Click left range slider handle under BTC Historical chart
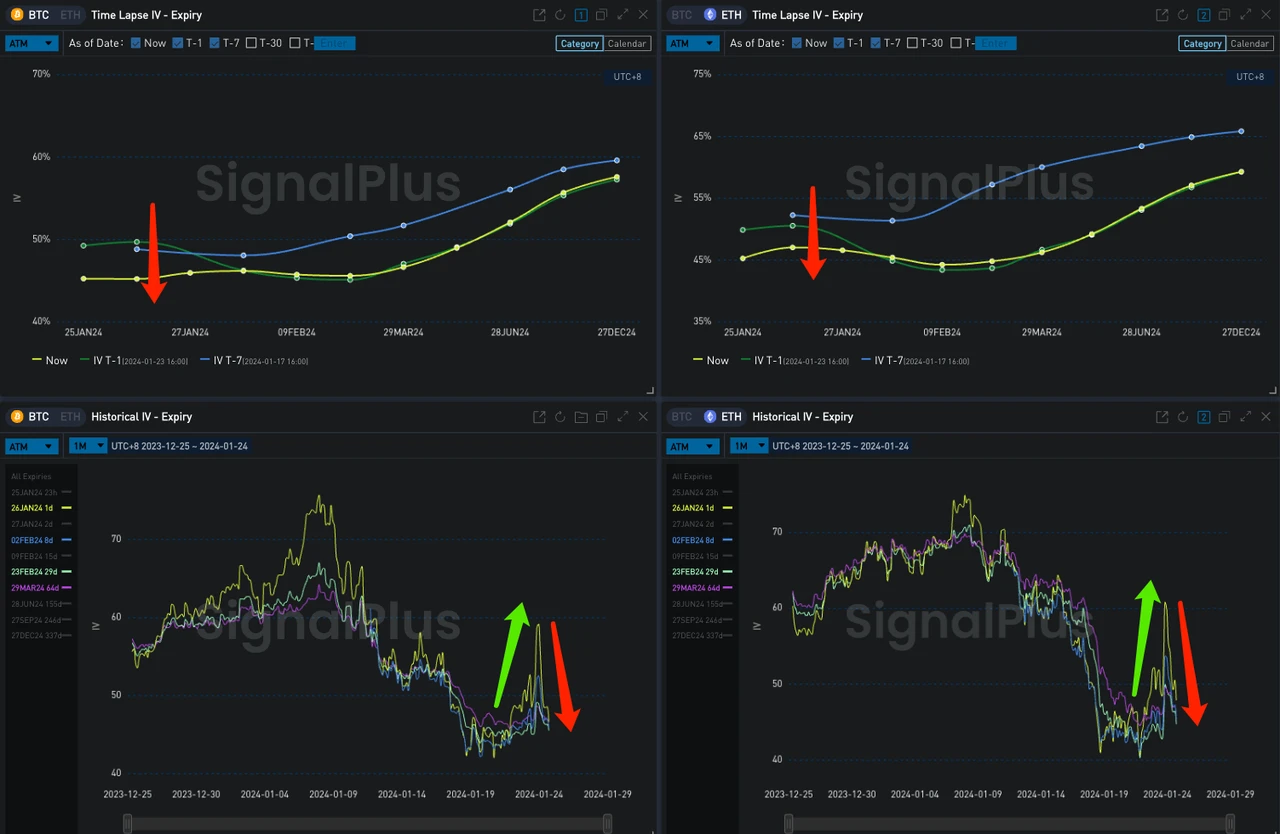1280x834 pixels. [127, 823]
